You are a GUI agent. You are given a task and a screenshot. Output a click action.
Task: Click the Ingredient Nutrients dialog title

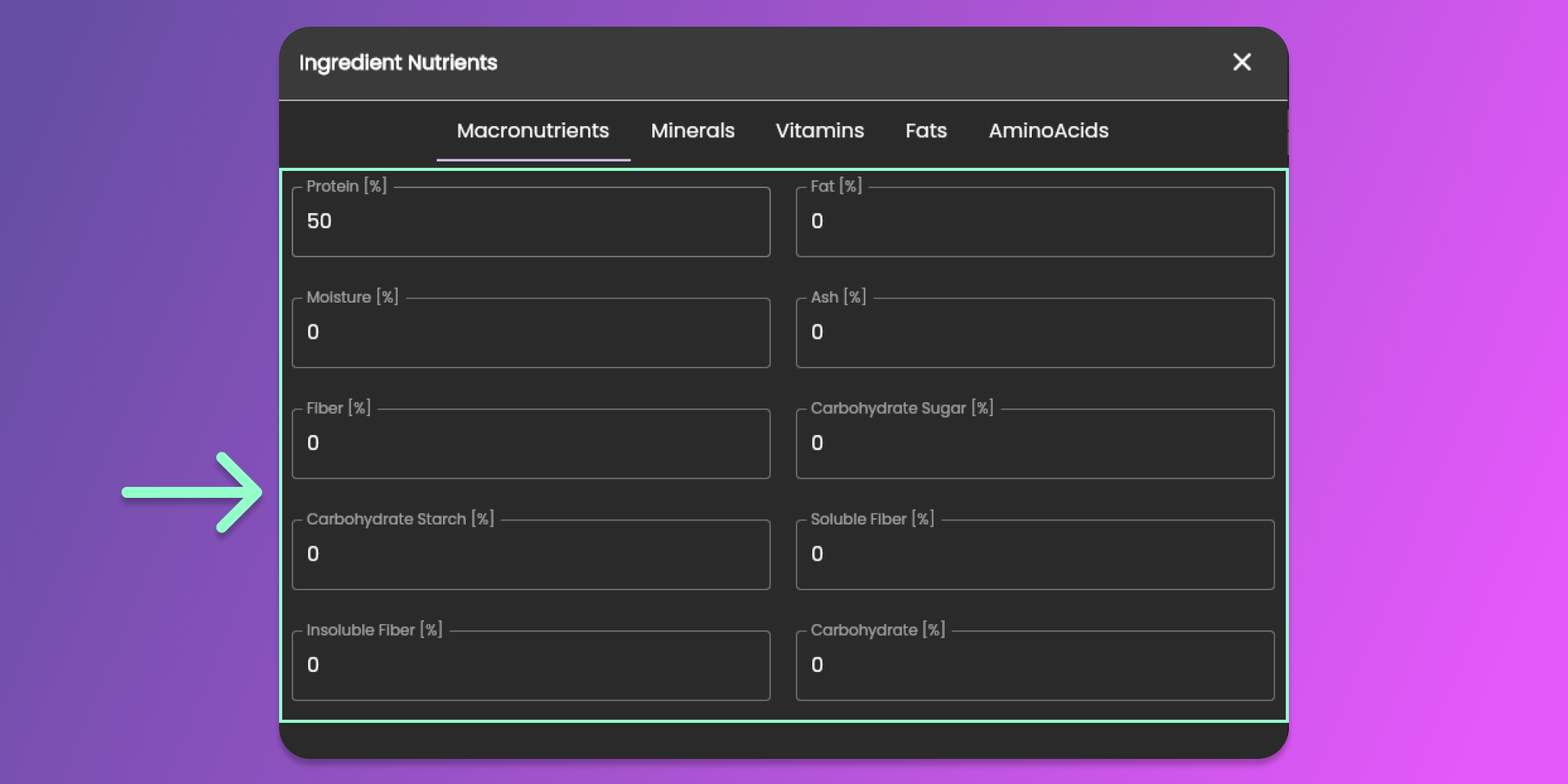click(398, 63)
